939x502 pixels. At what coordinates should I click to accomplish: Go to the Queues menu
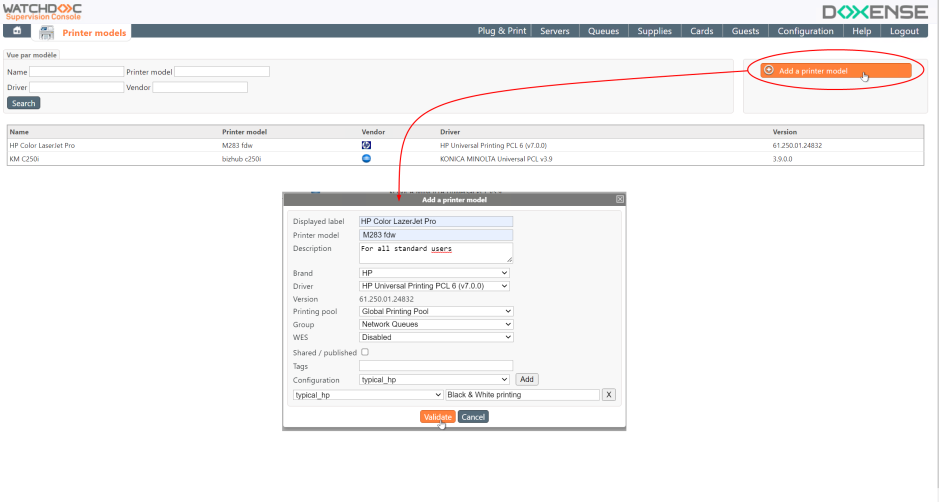pos(603,31)
